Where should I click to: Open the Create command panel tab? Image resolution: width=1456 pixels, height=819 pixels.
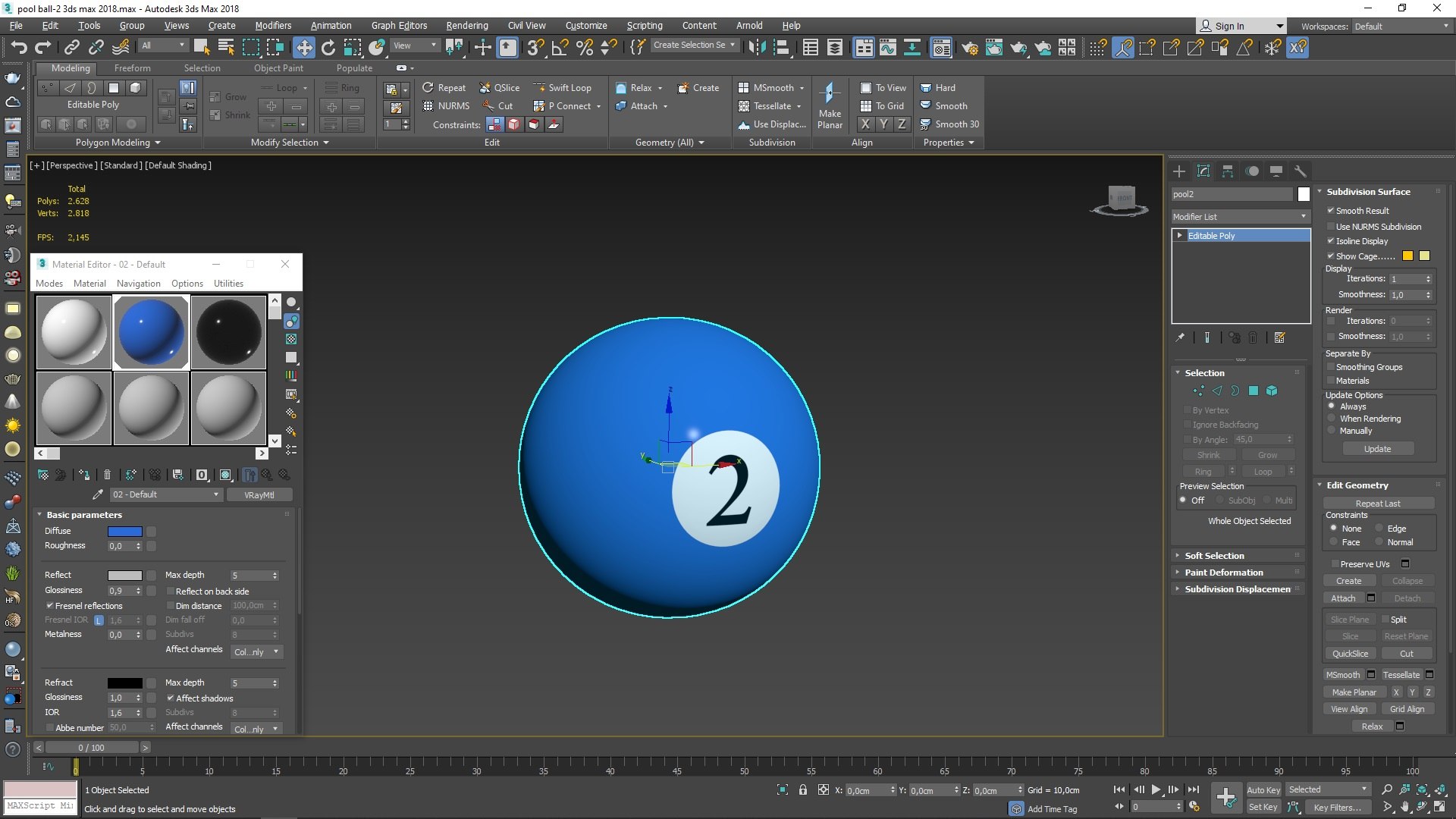coord(1179,171)
